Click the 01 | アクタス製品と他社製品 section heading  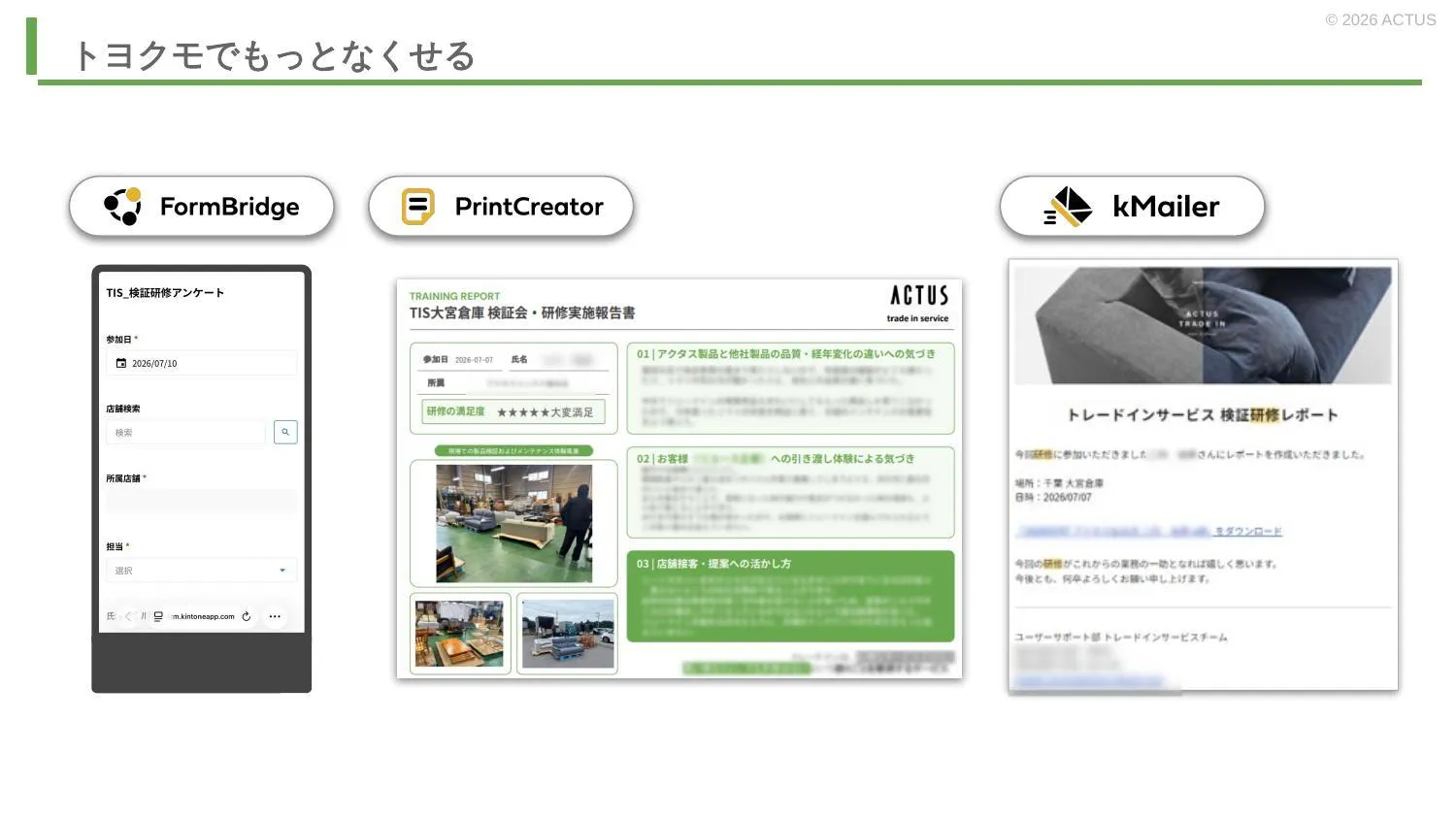point(786,354)
